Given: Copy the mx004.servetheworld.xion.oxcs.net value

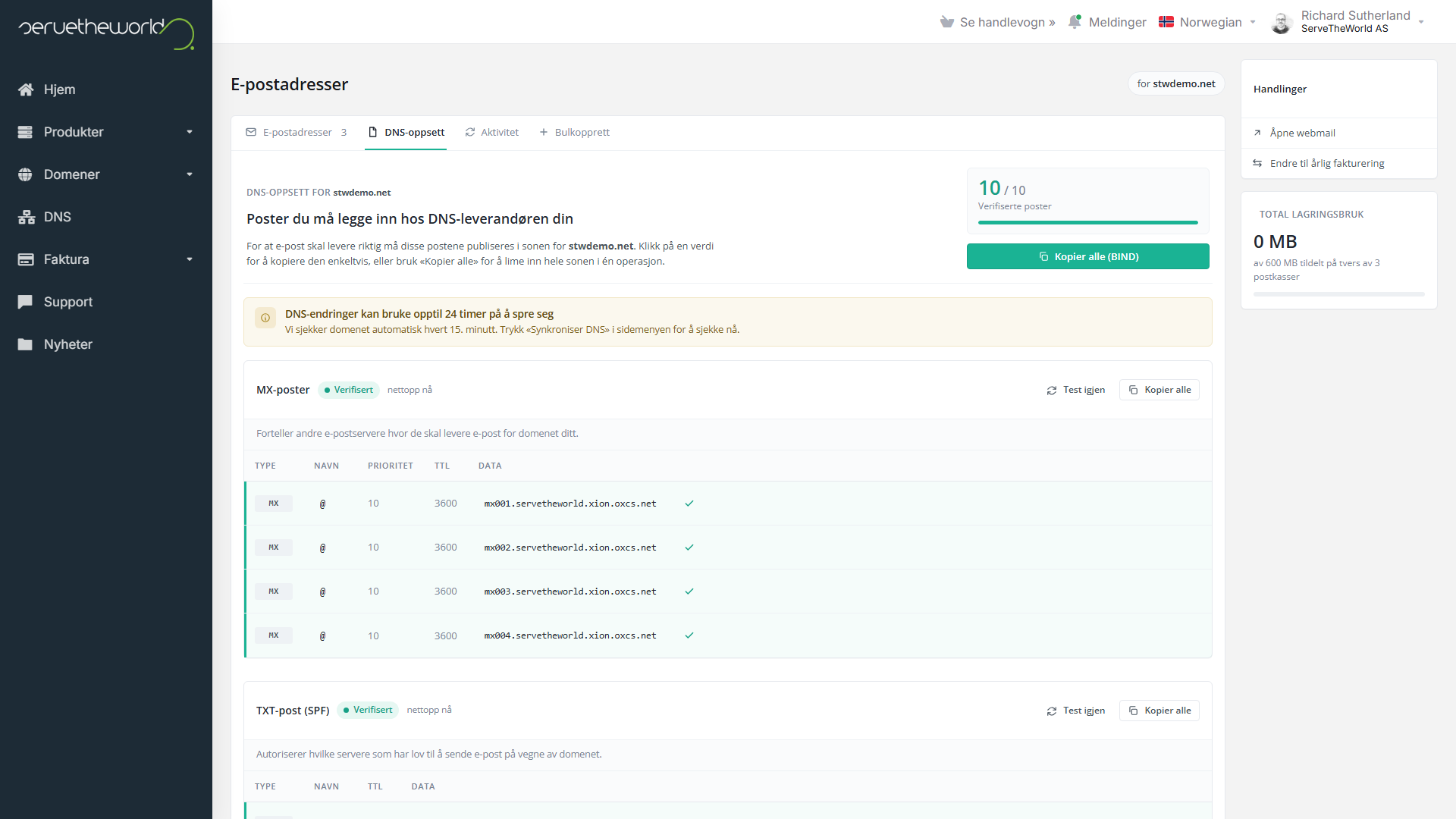Looking at the screenshot, I should 570,635.
